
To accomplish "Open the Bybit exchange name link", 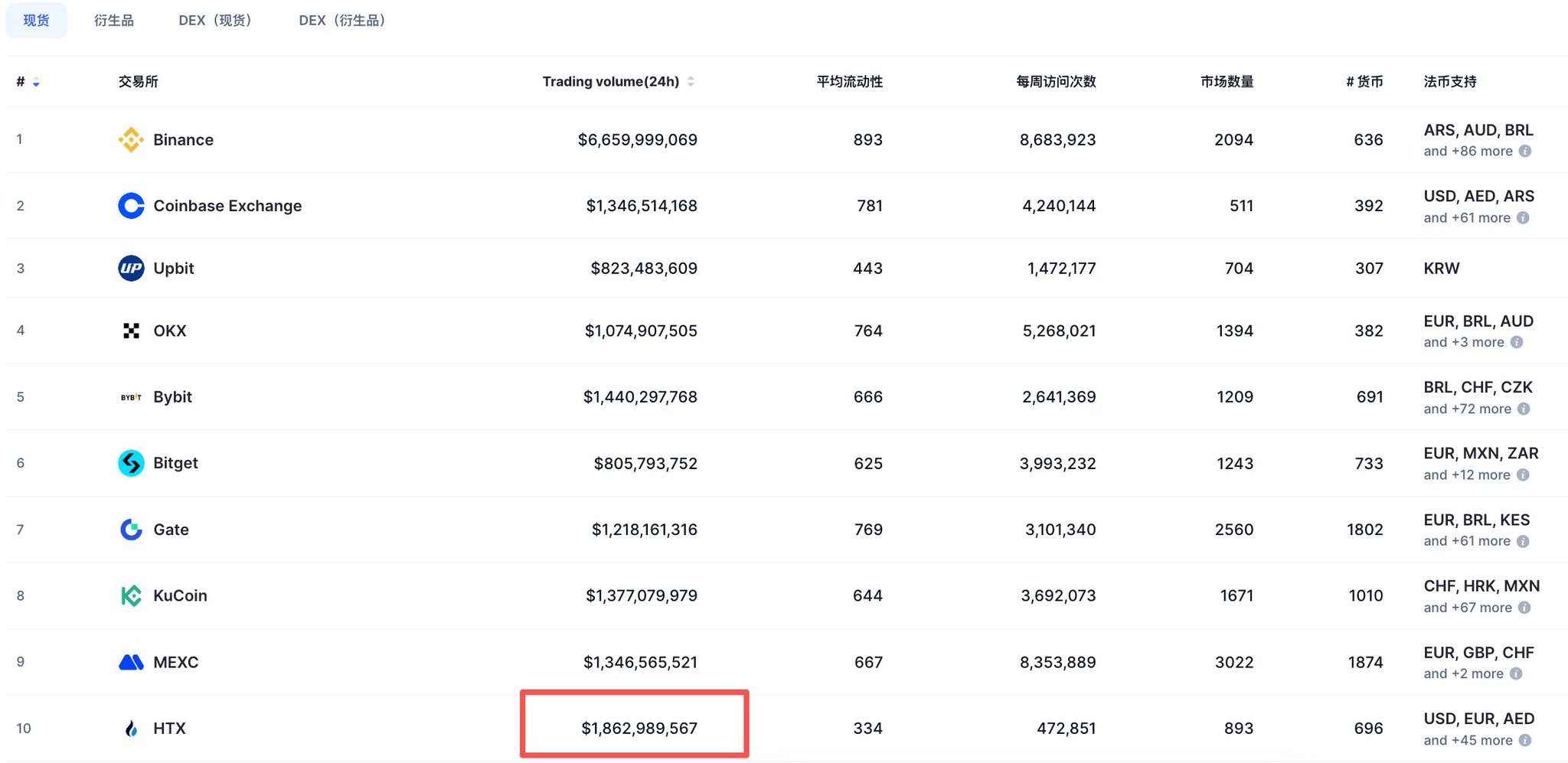I will click(x=172, y=397).
